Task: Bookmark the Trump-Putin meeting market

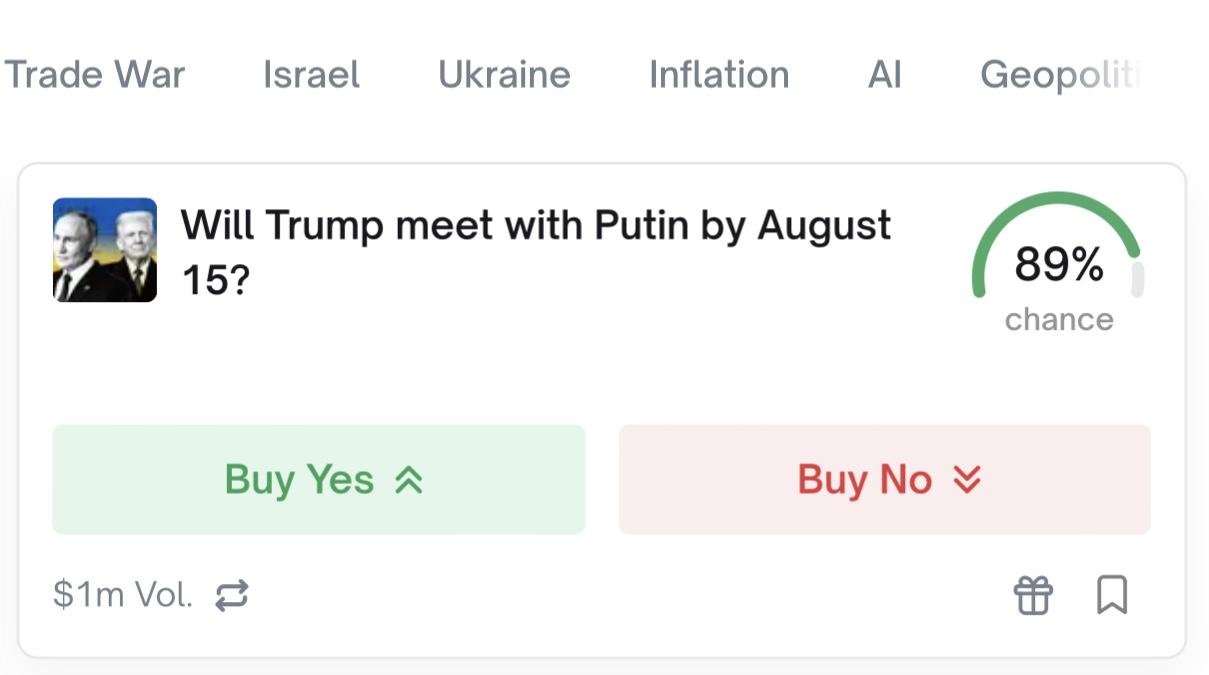Action: tap(1112, 595)
